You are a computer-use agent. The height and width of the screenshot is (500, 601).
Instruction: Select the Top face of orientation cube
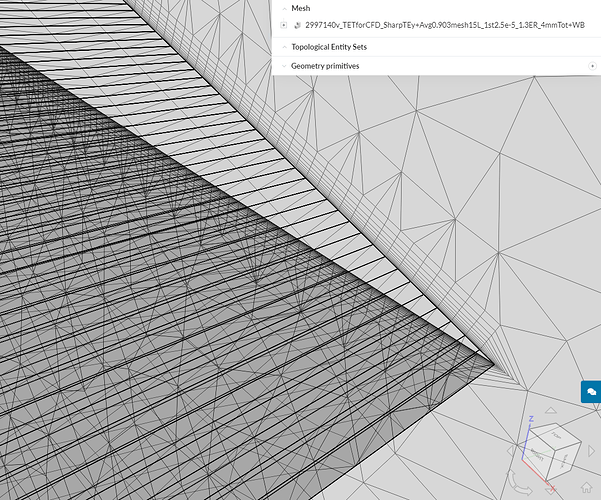(x=555, y=435)
